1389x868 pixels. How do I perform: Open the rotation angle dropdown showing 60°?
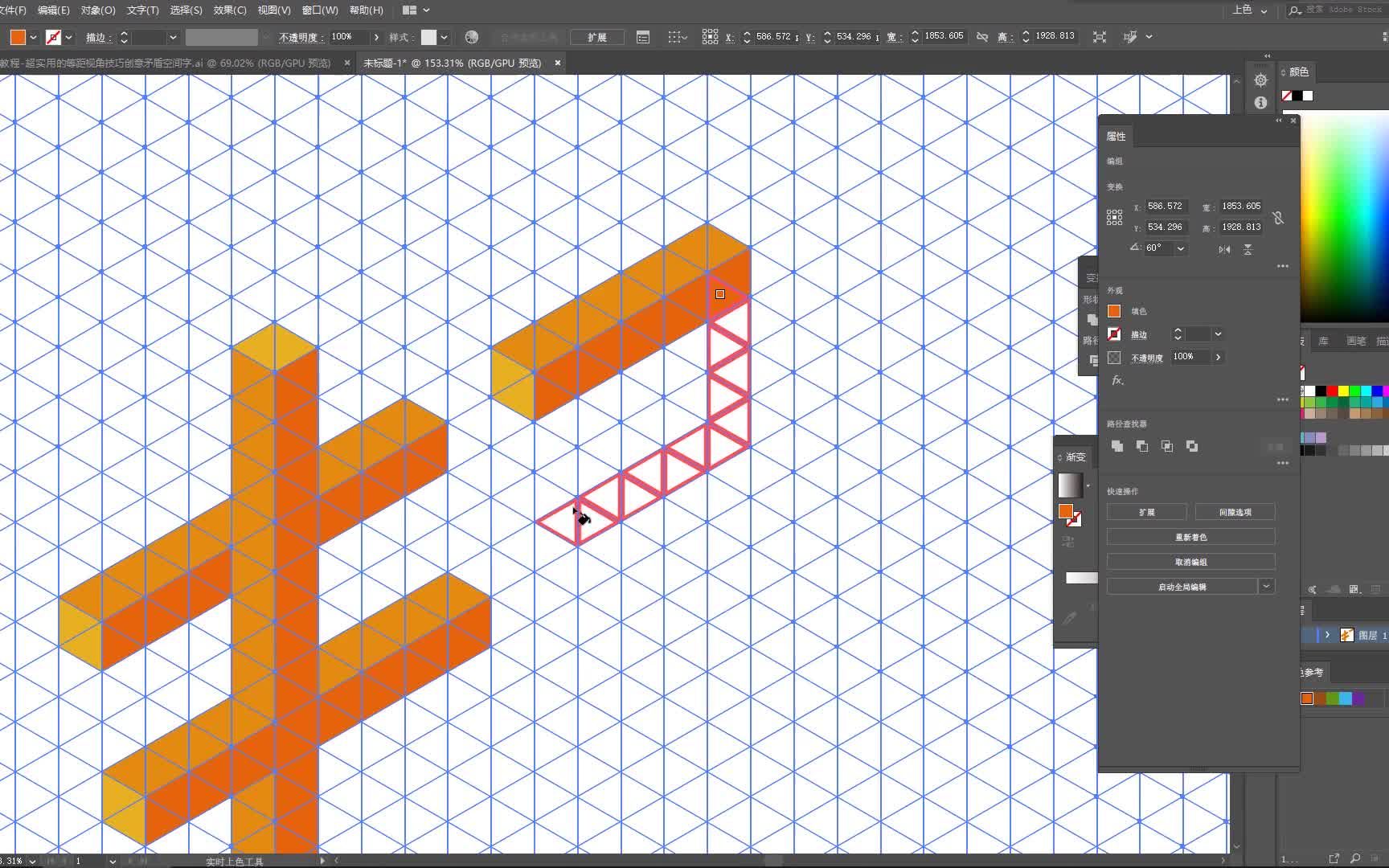pyautogui.click(x=1181, y=248)
